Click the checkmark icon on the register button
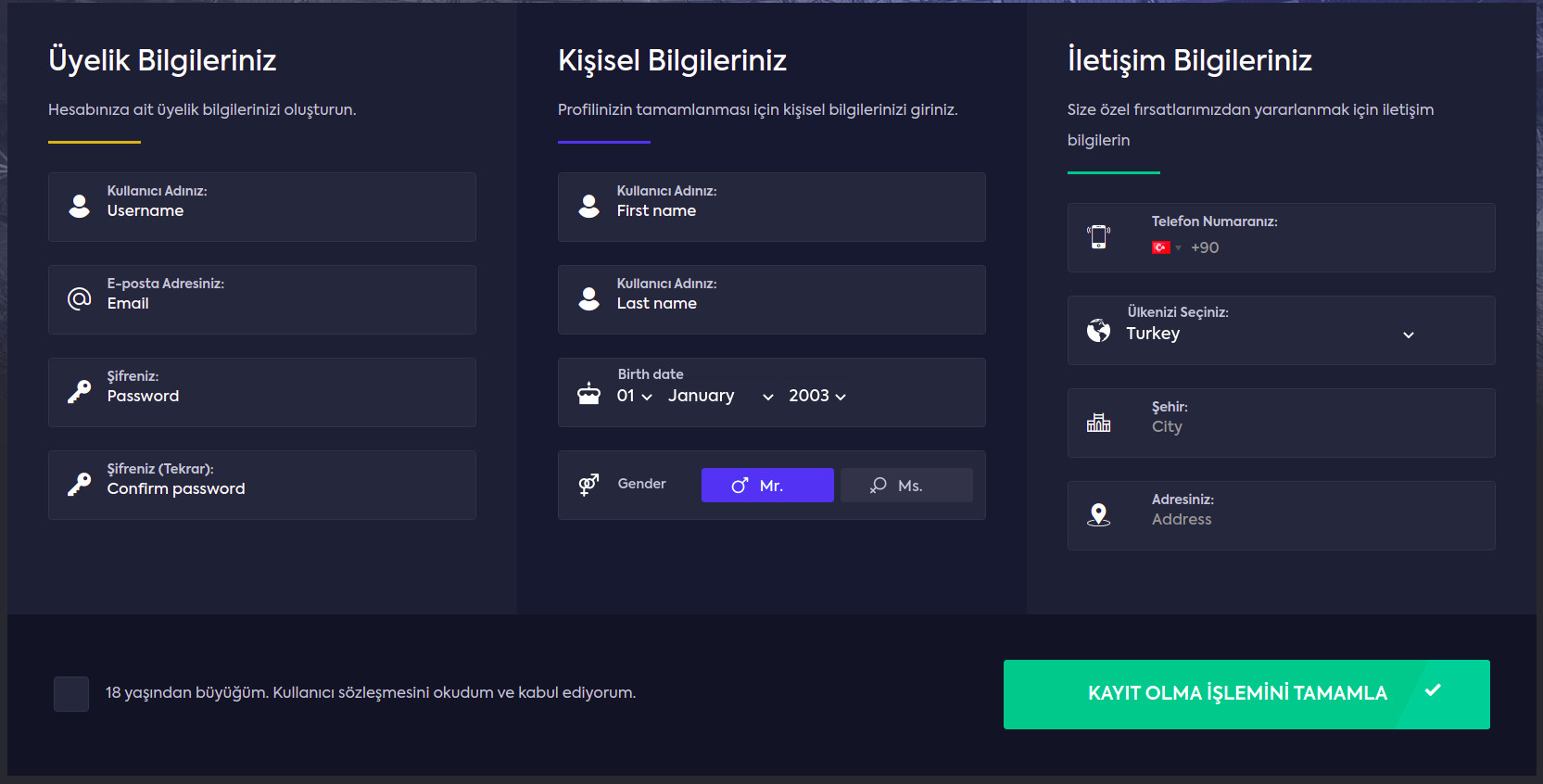Image resolution: width=1543 pixels, height=784 pixels. (x=1434, y=689)
